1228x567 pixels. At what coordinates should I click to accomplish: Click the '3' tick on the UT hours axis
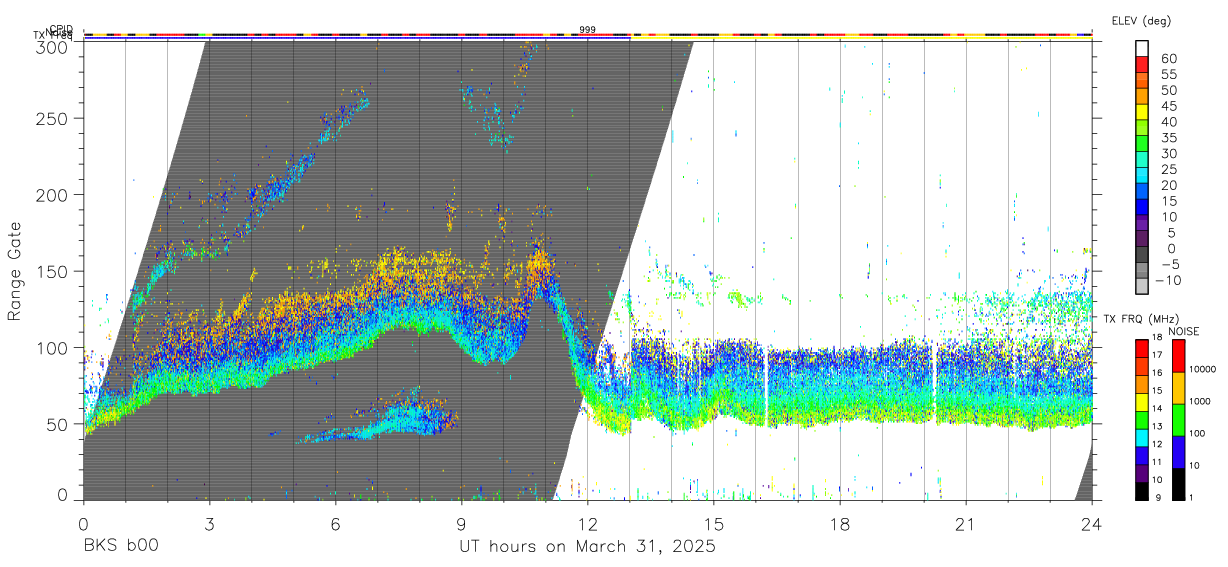tap(209, 523)
